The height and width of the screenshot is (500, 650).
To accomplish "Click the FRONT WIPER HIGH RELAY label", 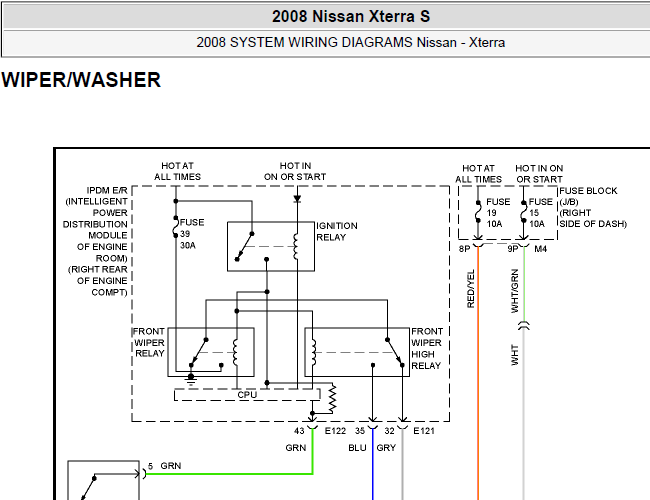I will (427, 349).
